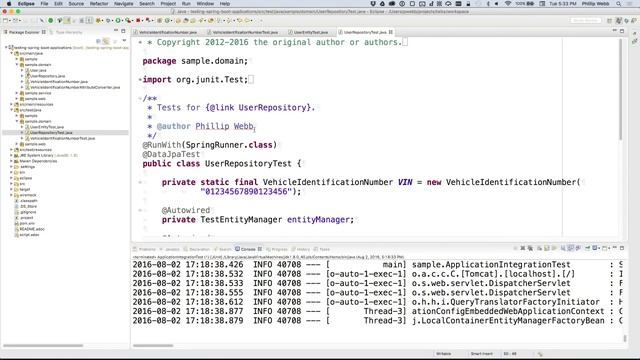The width and height of the screenshot is (640, 360).
Task: Maximize the Package Explorer view
Action: 123,31
